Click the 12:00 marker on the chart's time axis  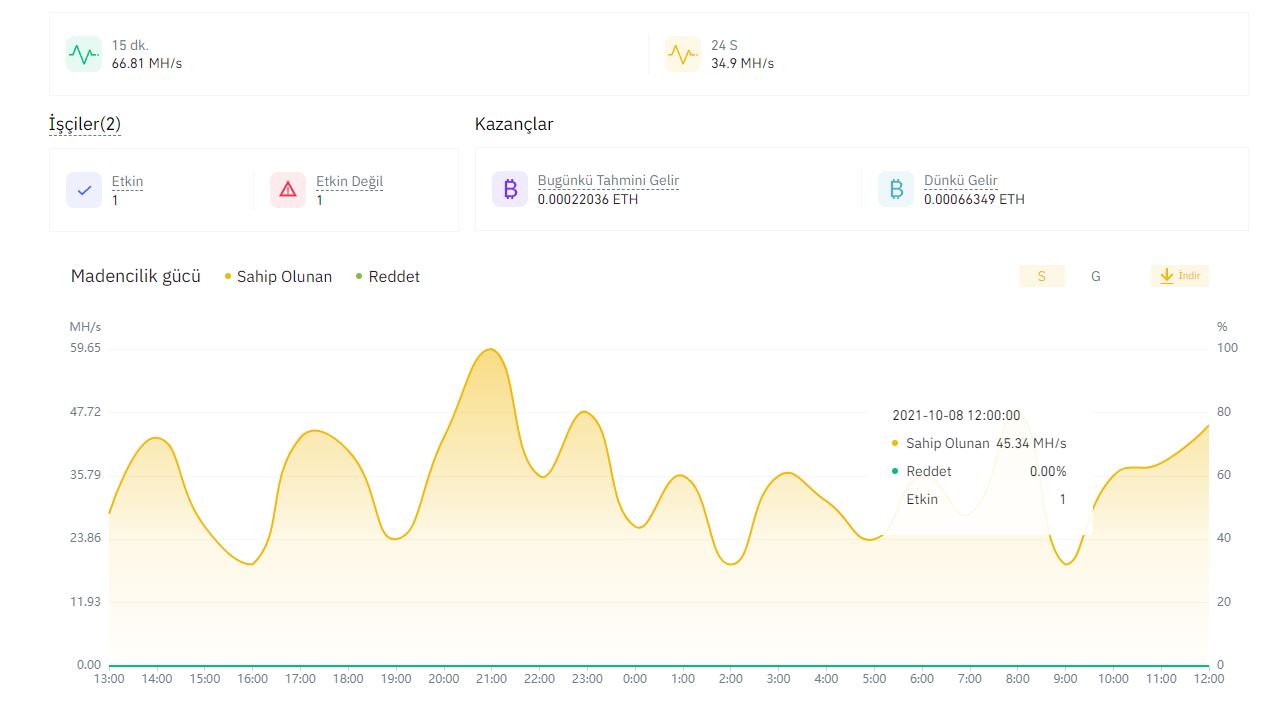click(x=1209, y=679)
